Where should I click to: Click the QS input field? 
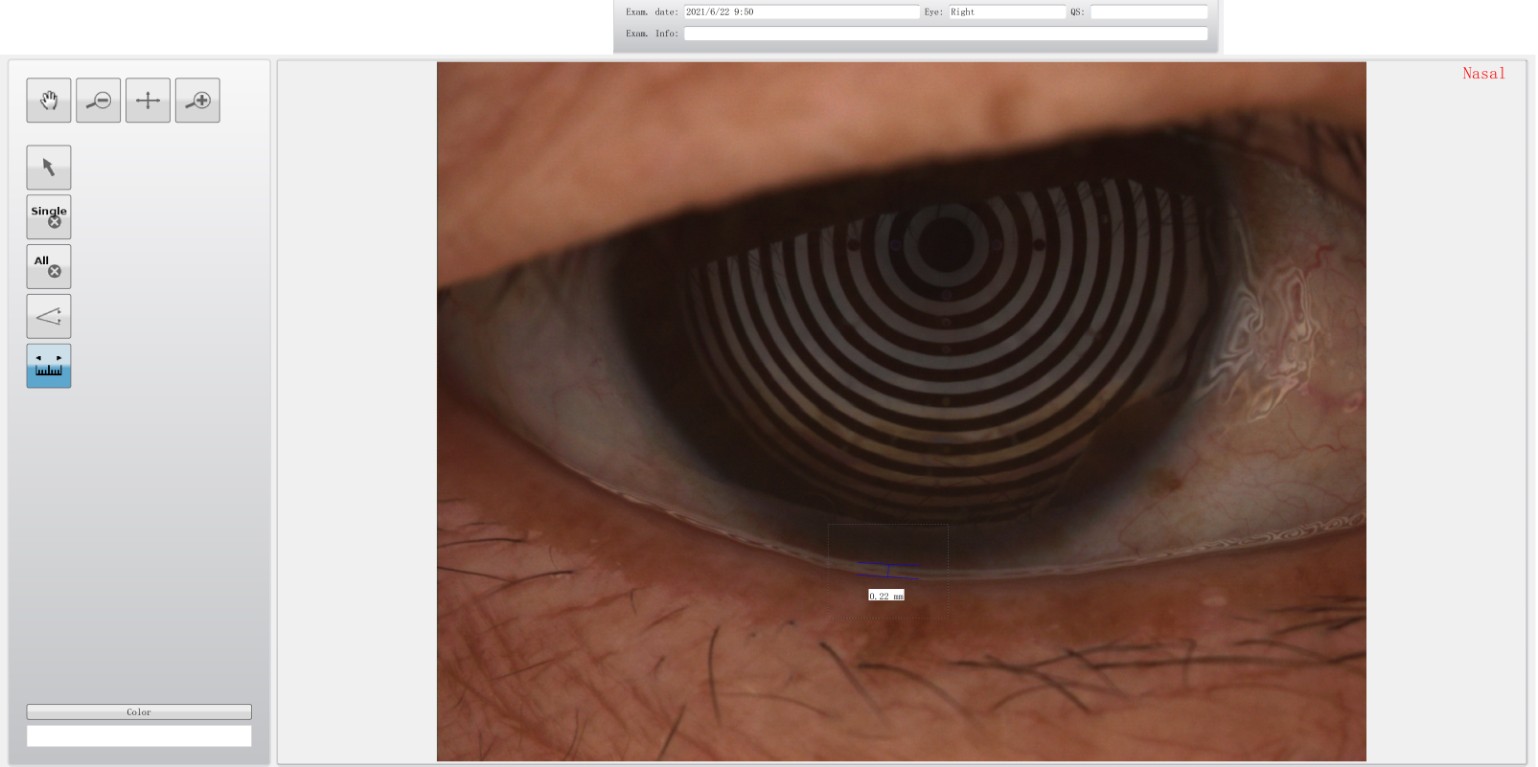[x=1149, y=12]
